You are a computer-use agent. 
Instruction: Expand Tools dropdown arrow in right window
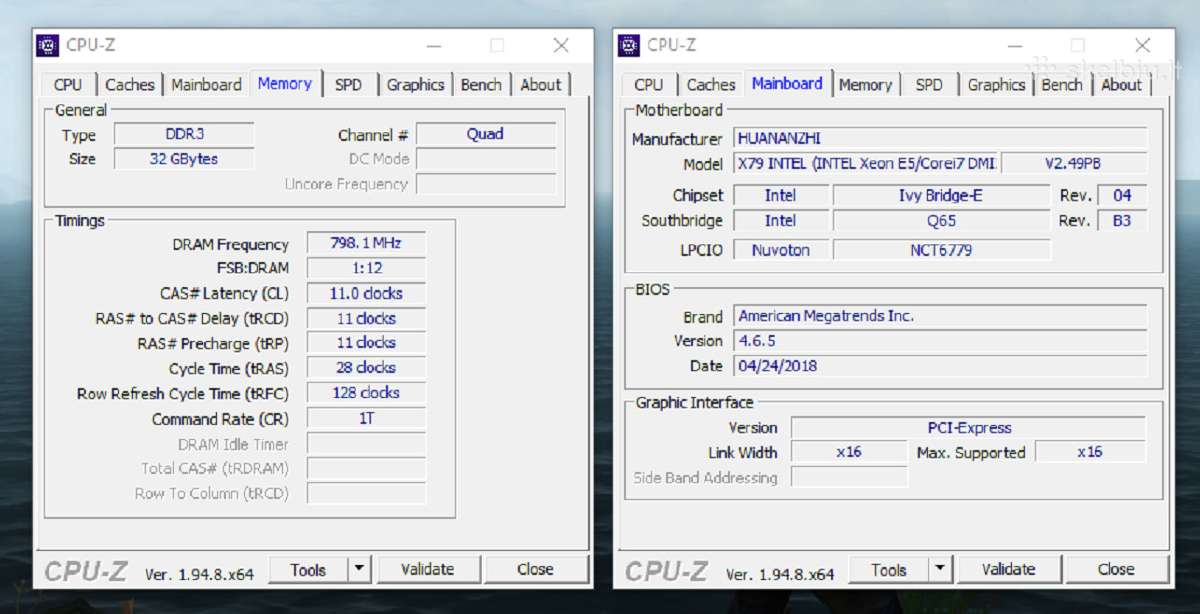pos(940,570)
